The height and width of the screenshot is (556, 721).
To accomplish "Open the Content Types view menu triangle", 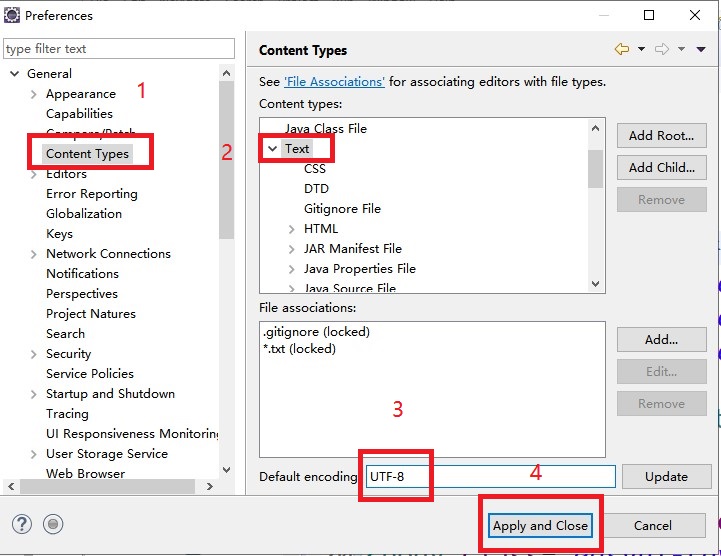I will pos(701,49).
